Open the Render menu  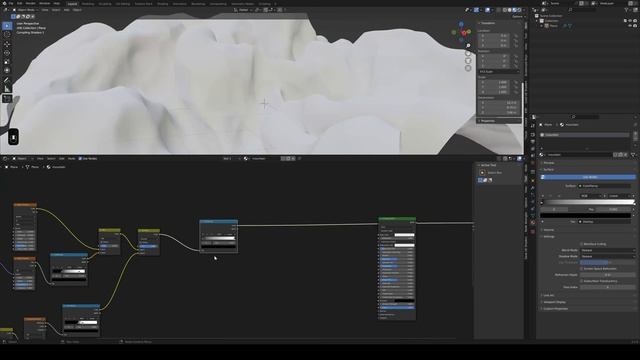click(31, 3)
